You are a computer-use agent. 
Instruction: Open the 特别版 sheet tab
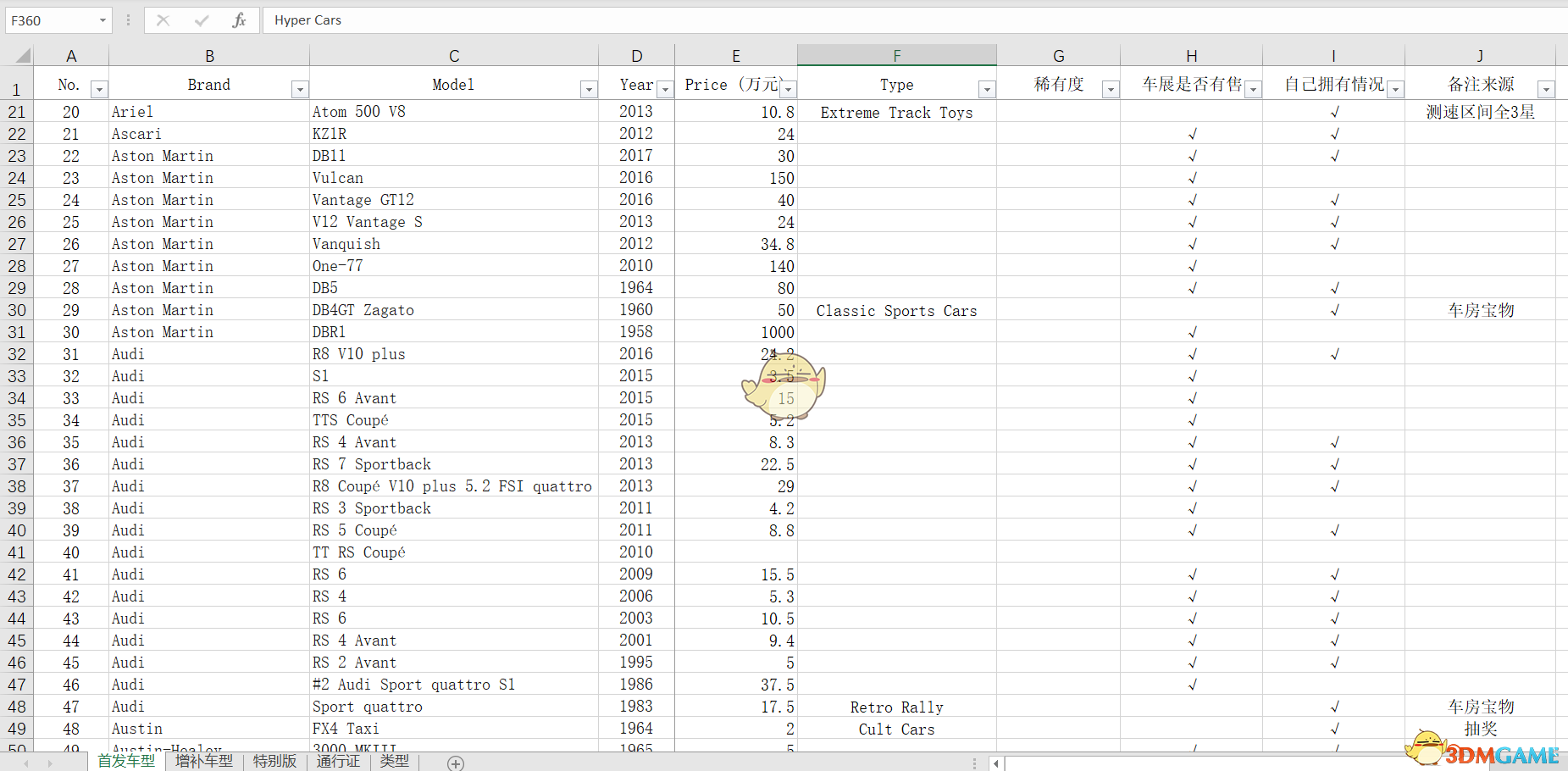point(274,761)
